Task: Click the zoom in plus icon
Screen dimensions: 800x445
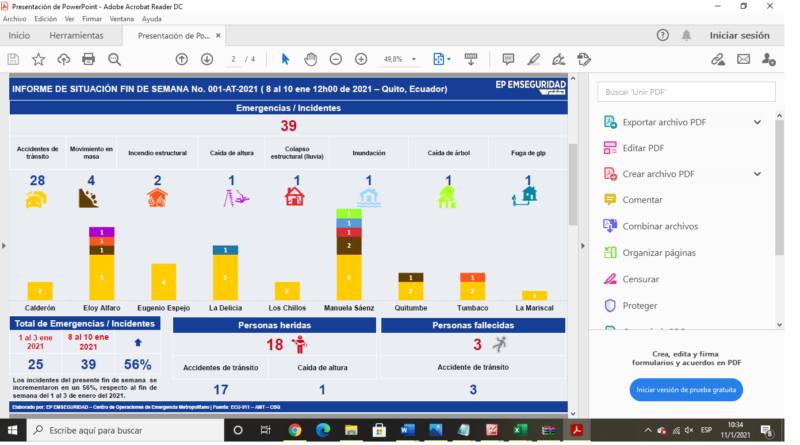Action: point(361,59)
